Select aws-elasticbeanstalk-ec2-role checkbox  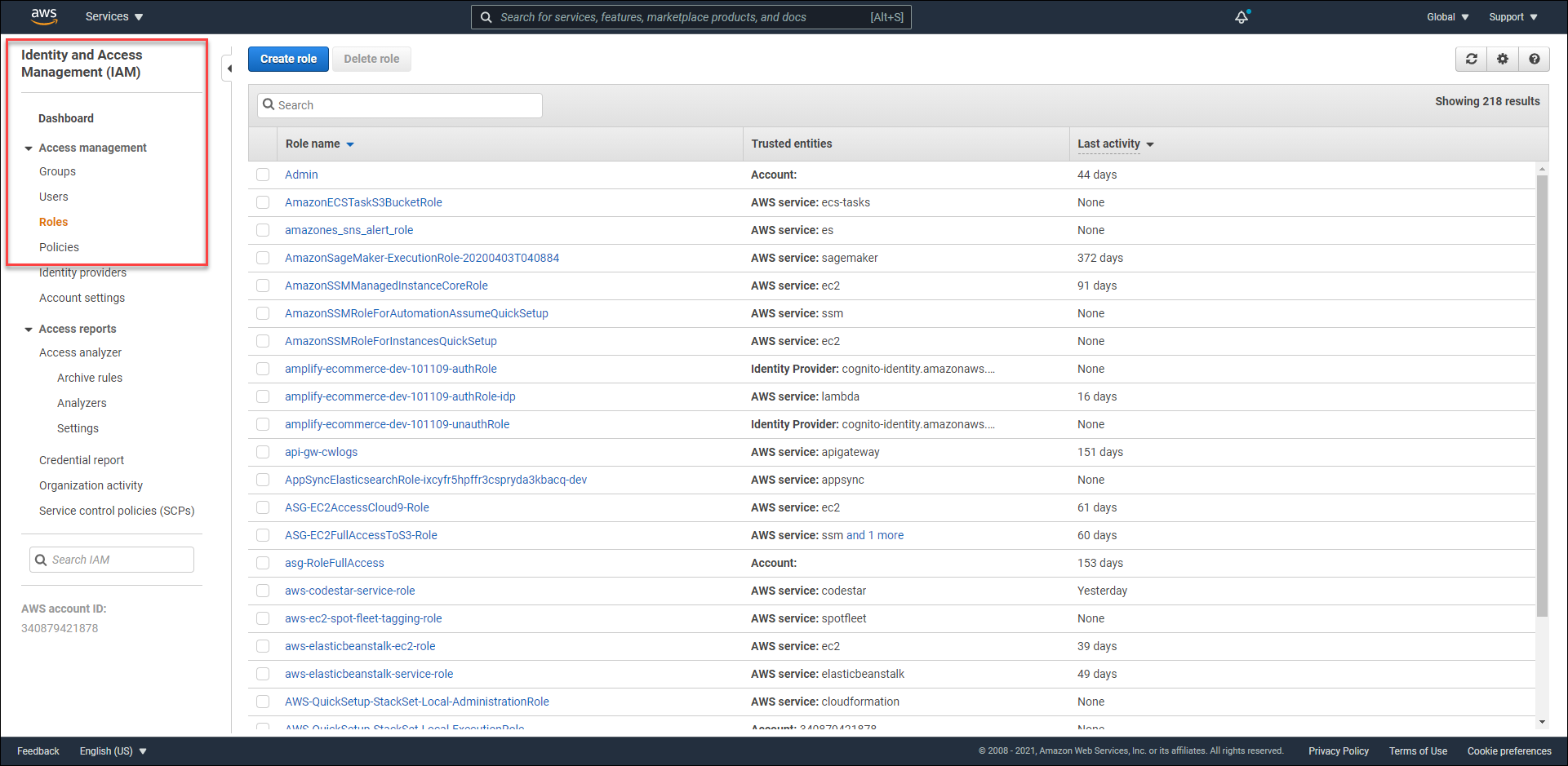[x=263, y=646]
